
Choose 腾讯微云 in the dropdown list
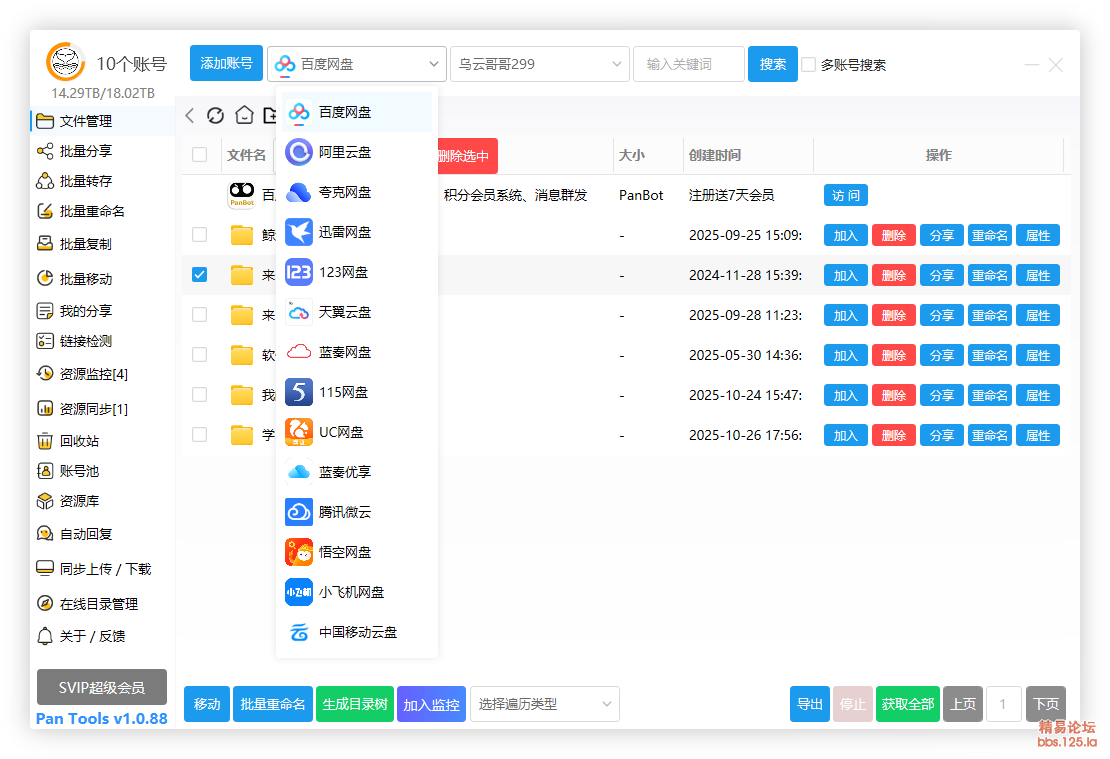click(x=357, y=513)
